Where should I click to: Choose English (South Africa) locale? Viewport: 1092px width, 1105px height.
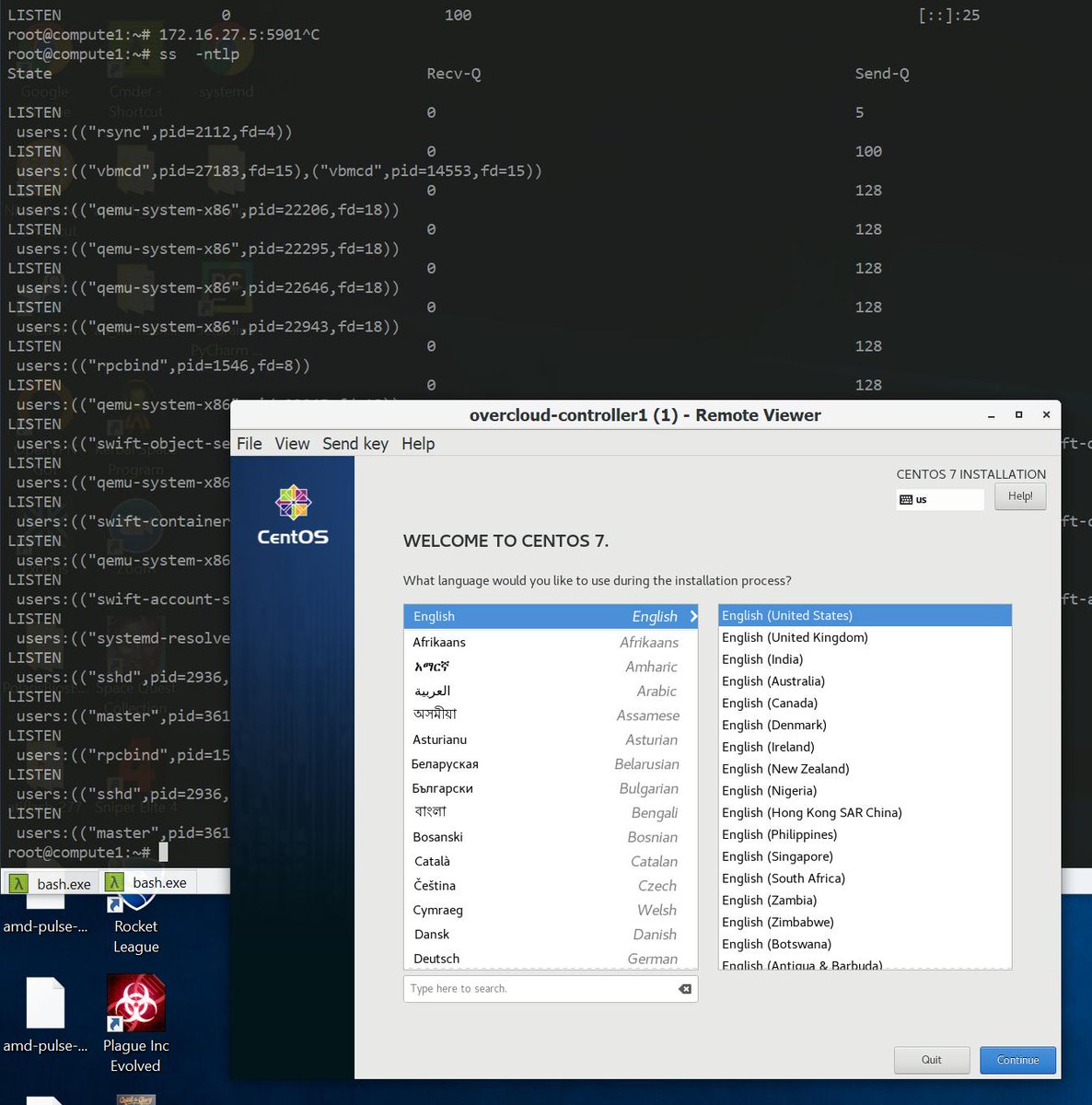865,878
